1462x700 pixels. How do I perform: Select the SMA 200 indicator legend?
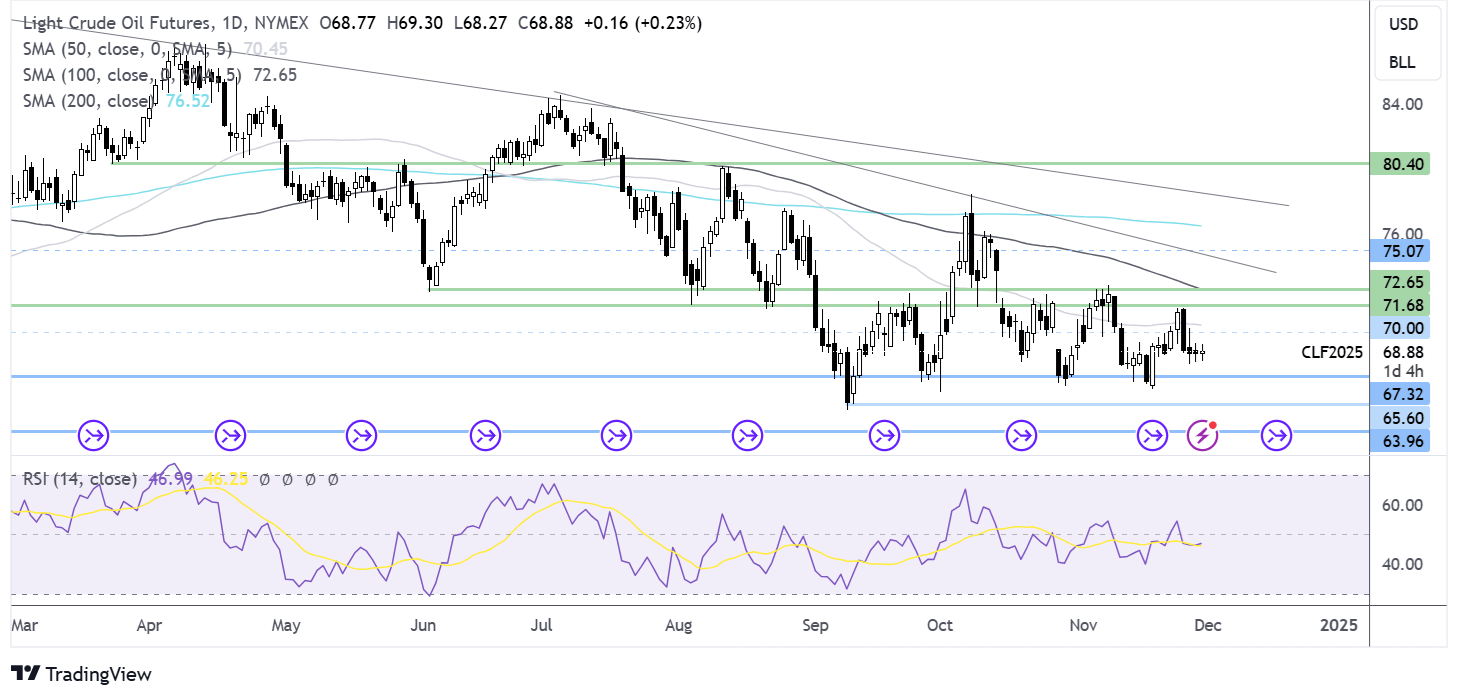pos(116,100)
